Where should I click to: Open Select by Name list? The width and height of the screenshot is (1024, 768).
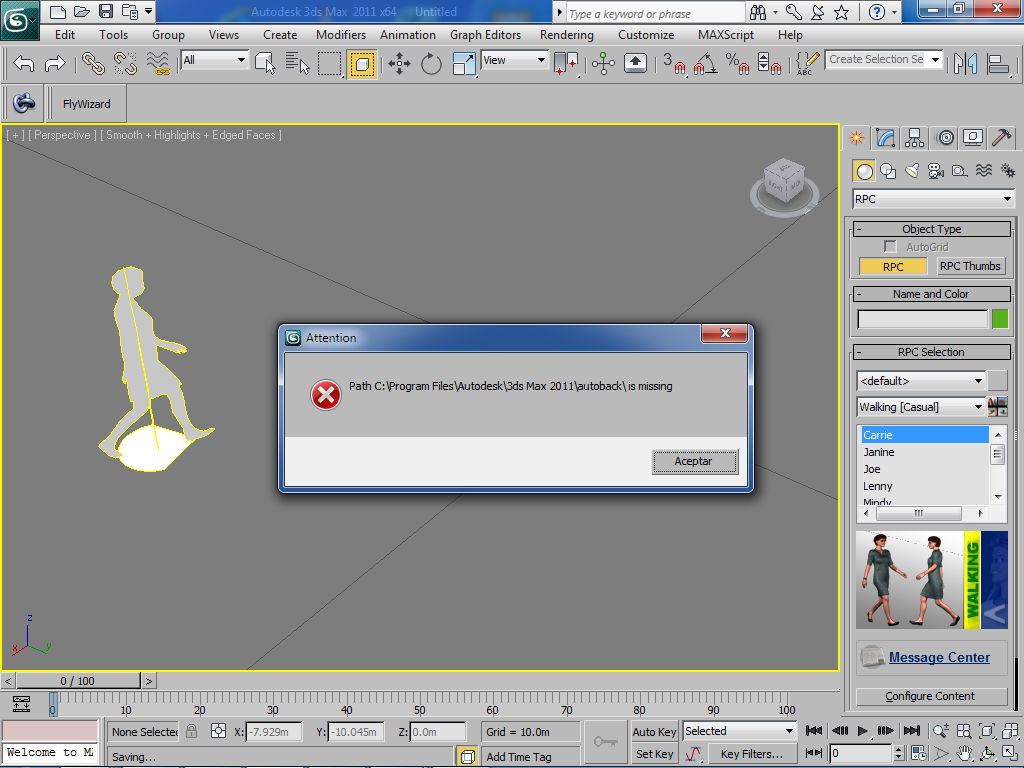click(297, 64)
